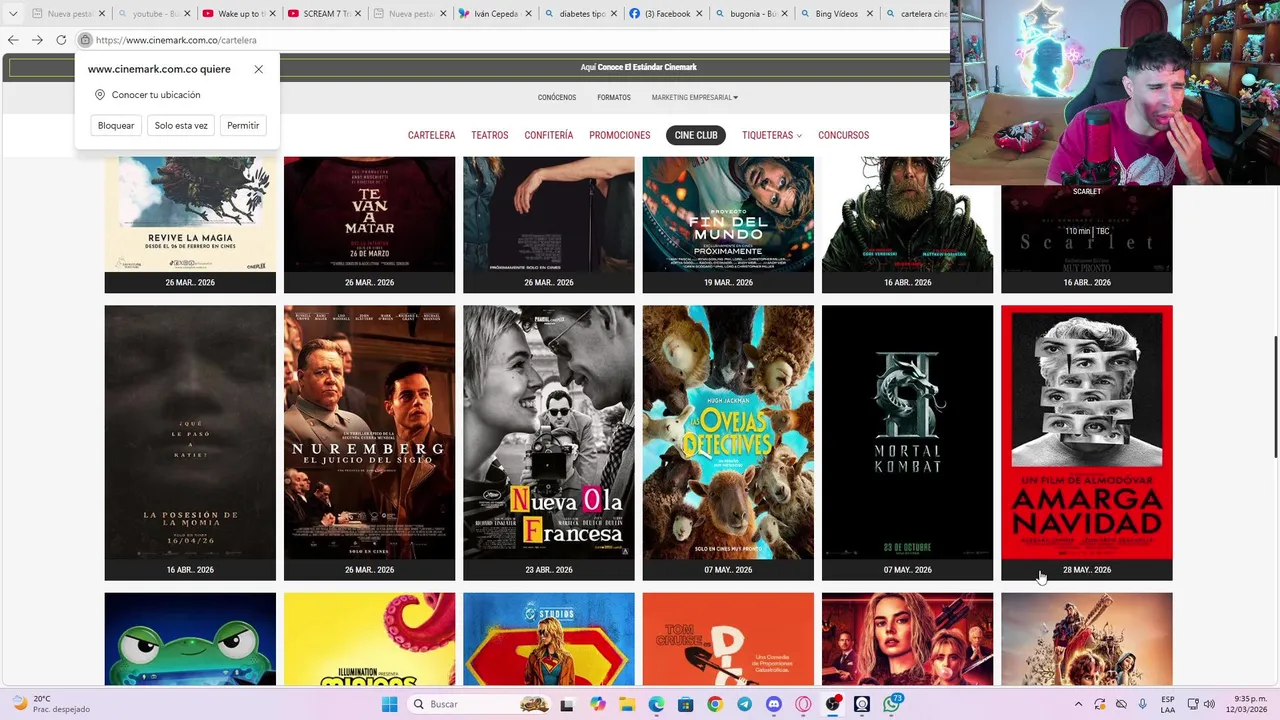Open Opera browser from the taskbar
Screen dimensions: 1280x720
pyautogui.click(x=803, y=704)
